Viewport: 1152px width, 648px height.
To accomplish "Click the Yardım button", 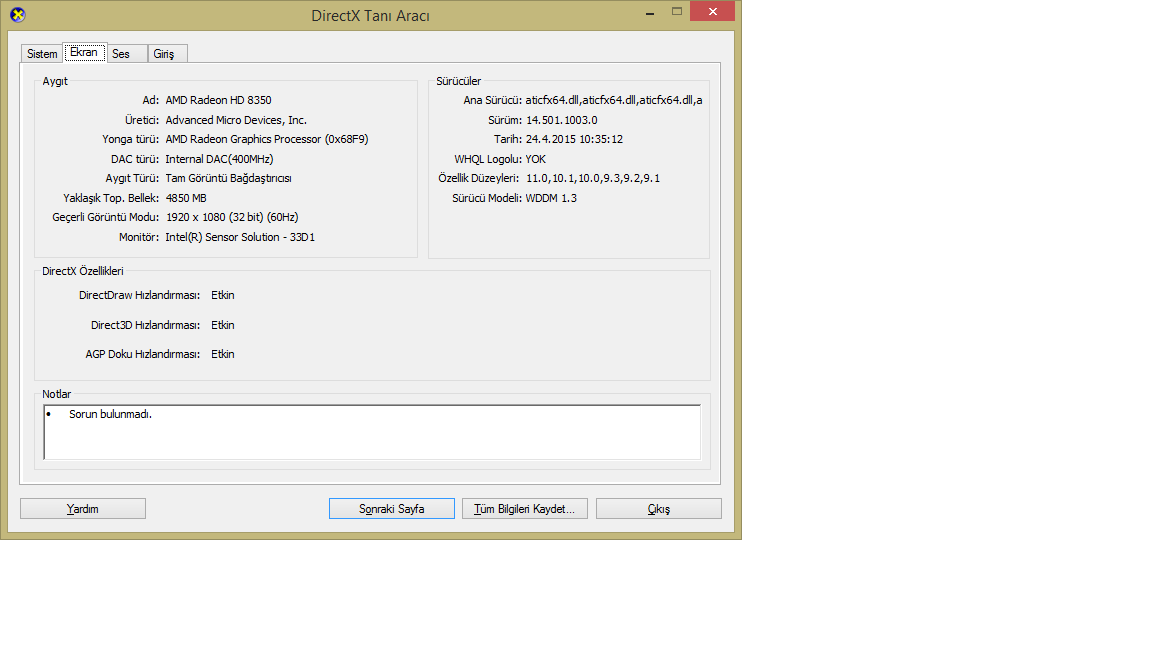I will [x=83, y=508].
